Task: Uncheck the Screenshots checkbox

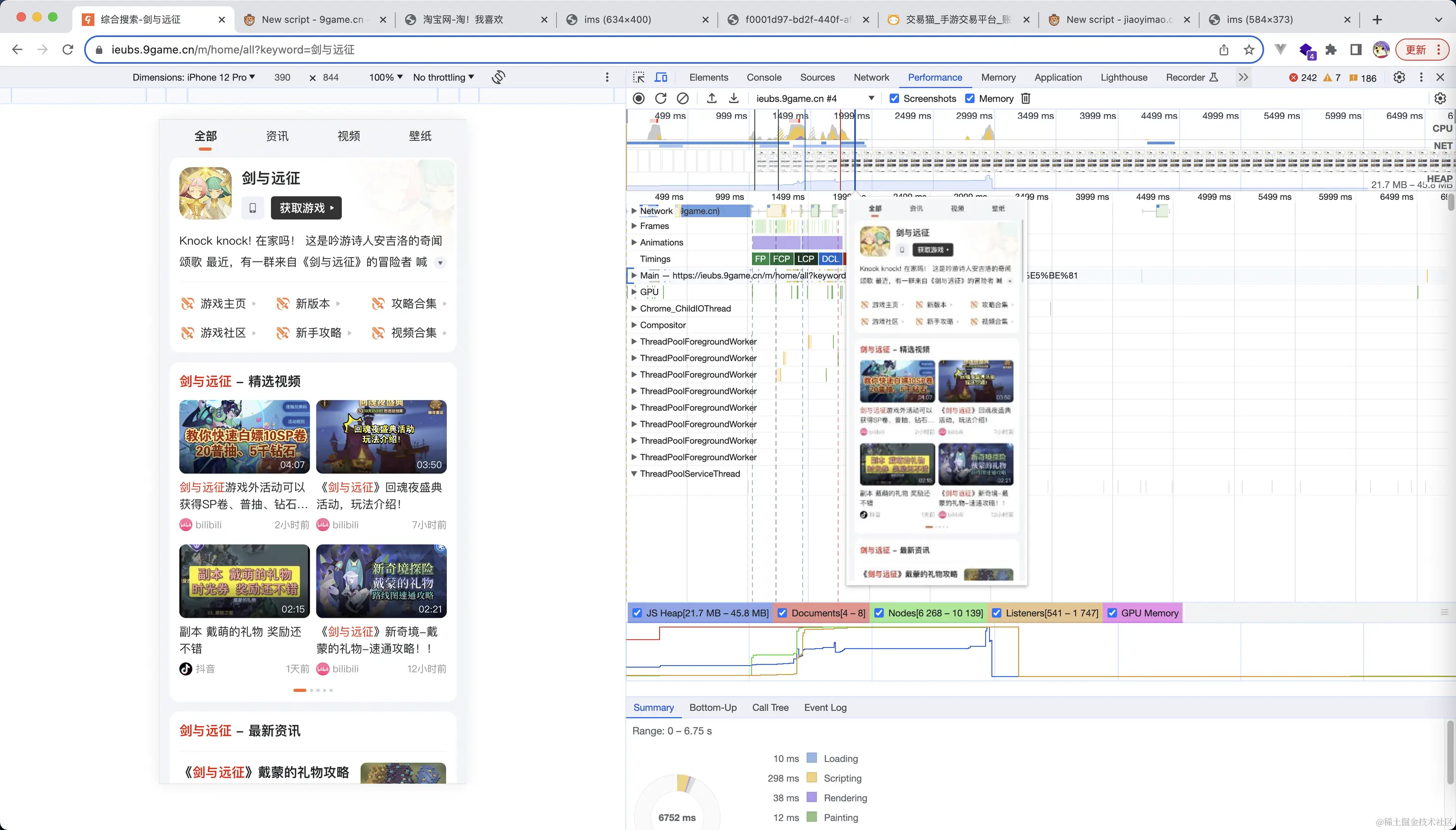Action: [895, 99]
